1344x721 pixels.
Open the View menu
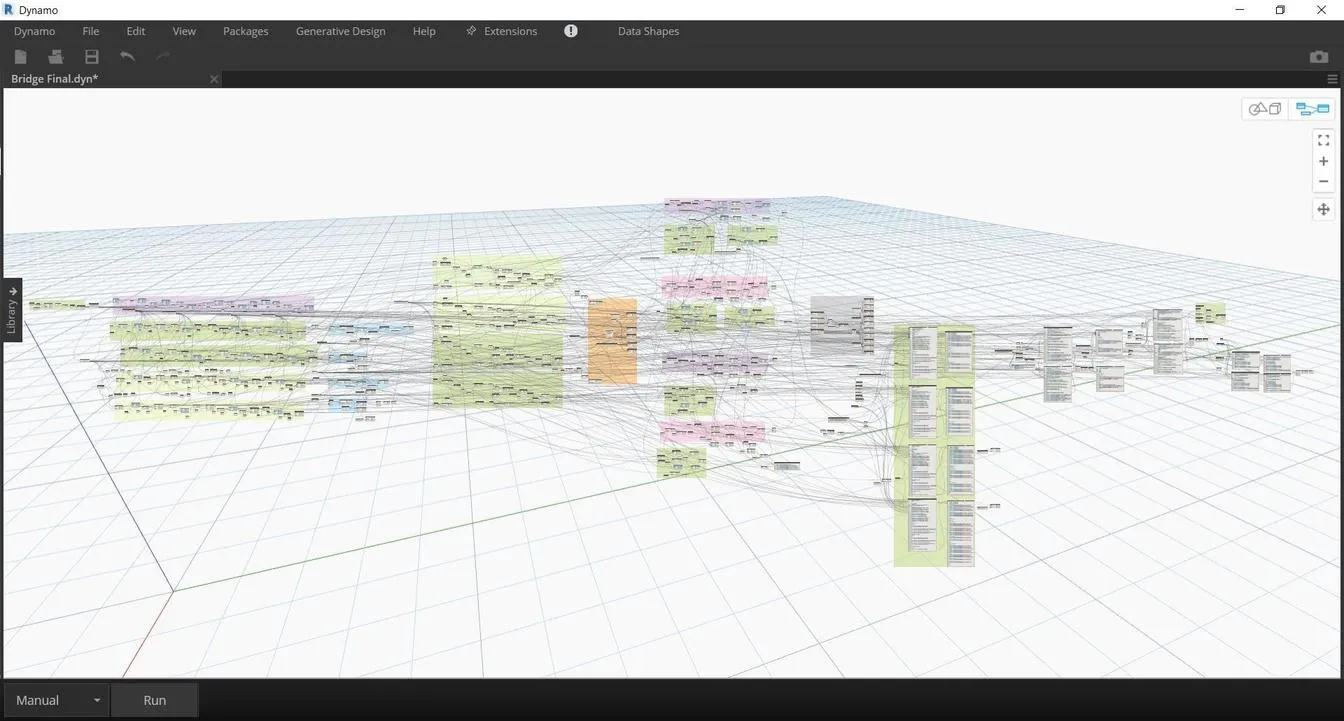click(x=184, y=31)
